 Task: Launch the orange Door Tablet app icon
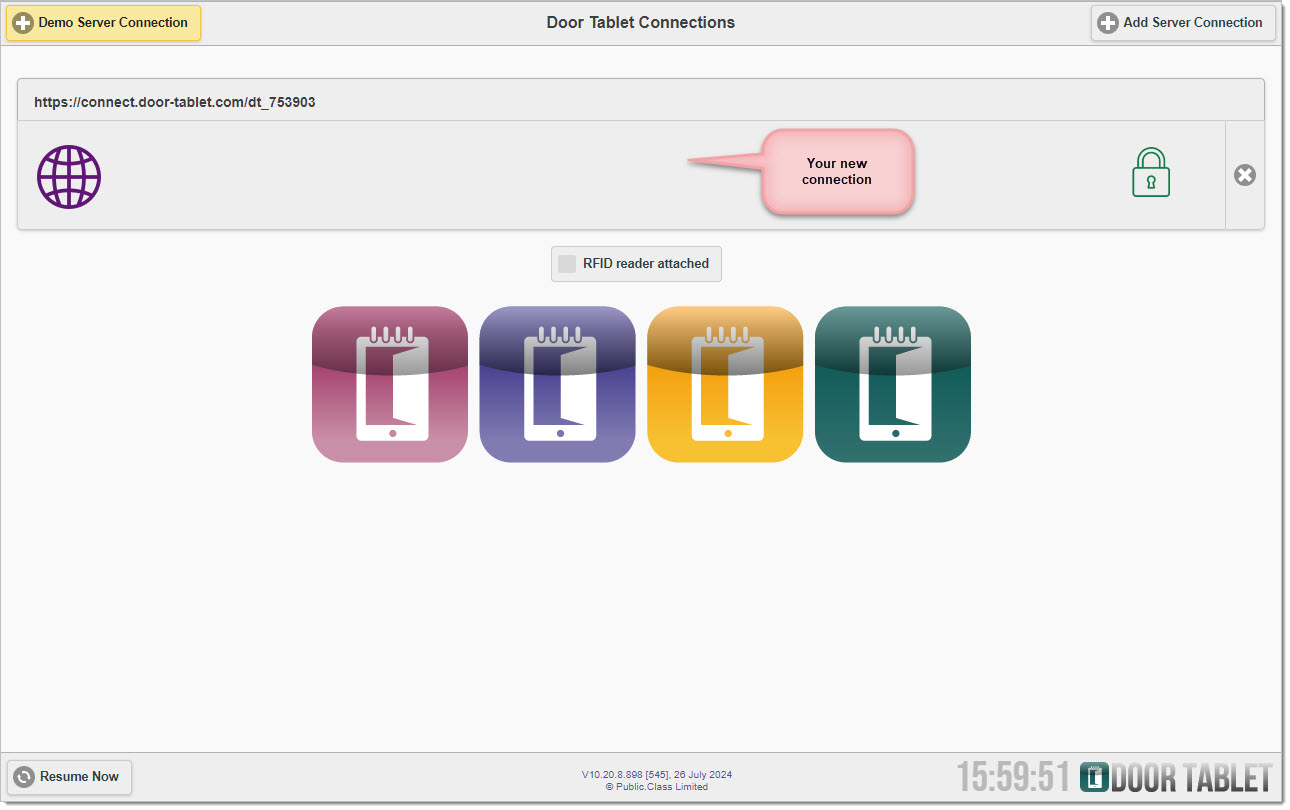725,384
